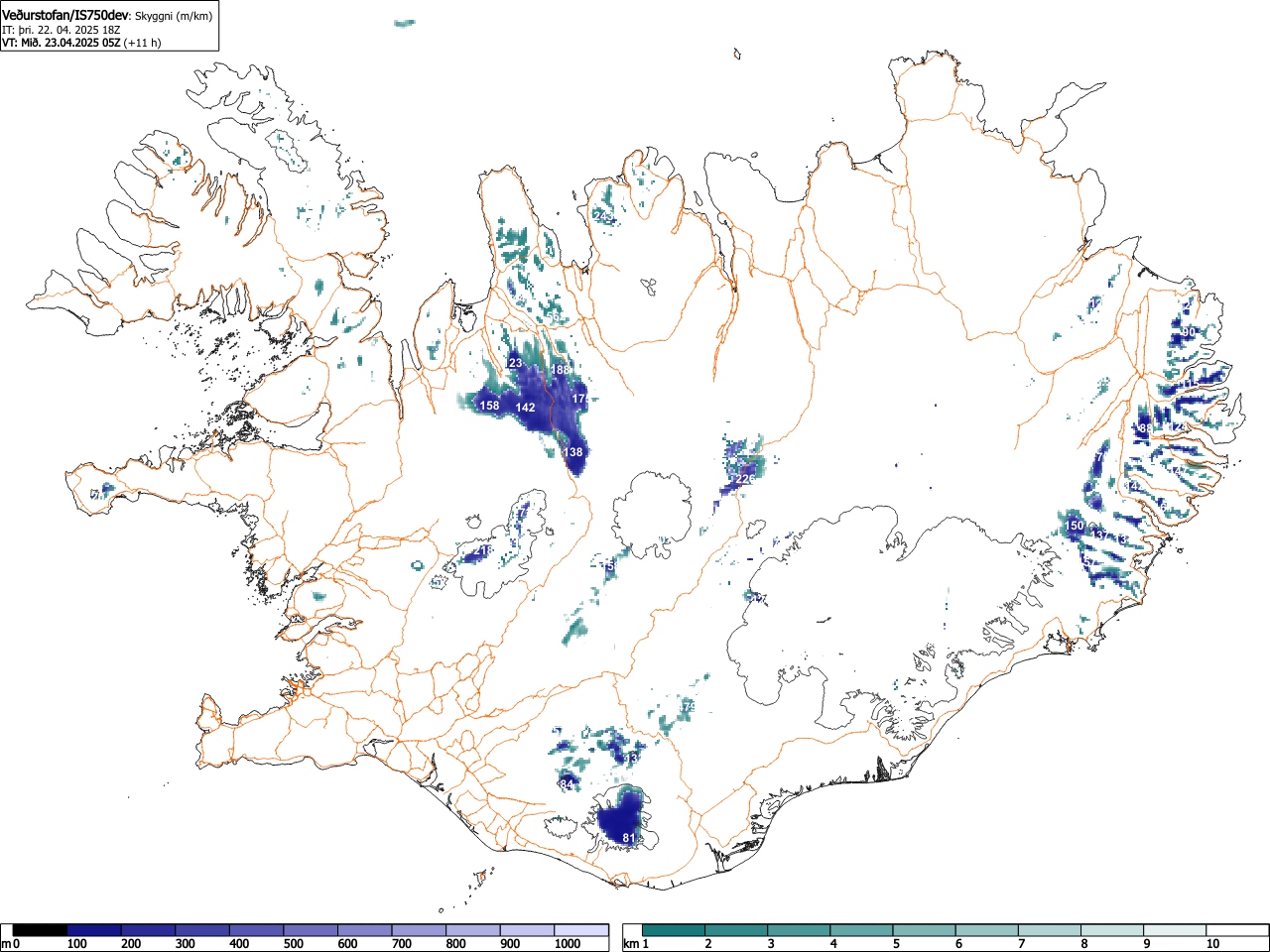Click the 1–2 km dark teal swatch
1270x952 pixels.
tap(675, 930)
